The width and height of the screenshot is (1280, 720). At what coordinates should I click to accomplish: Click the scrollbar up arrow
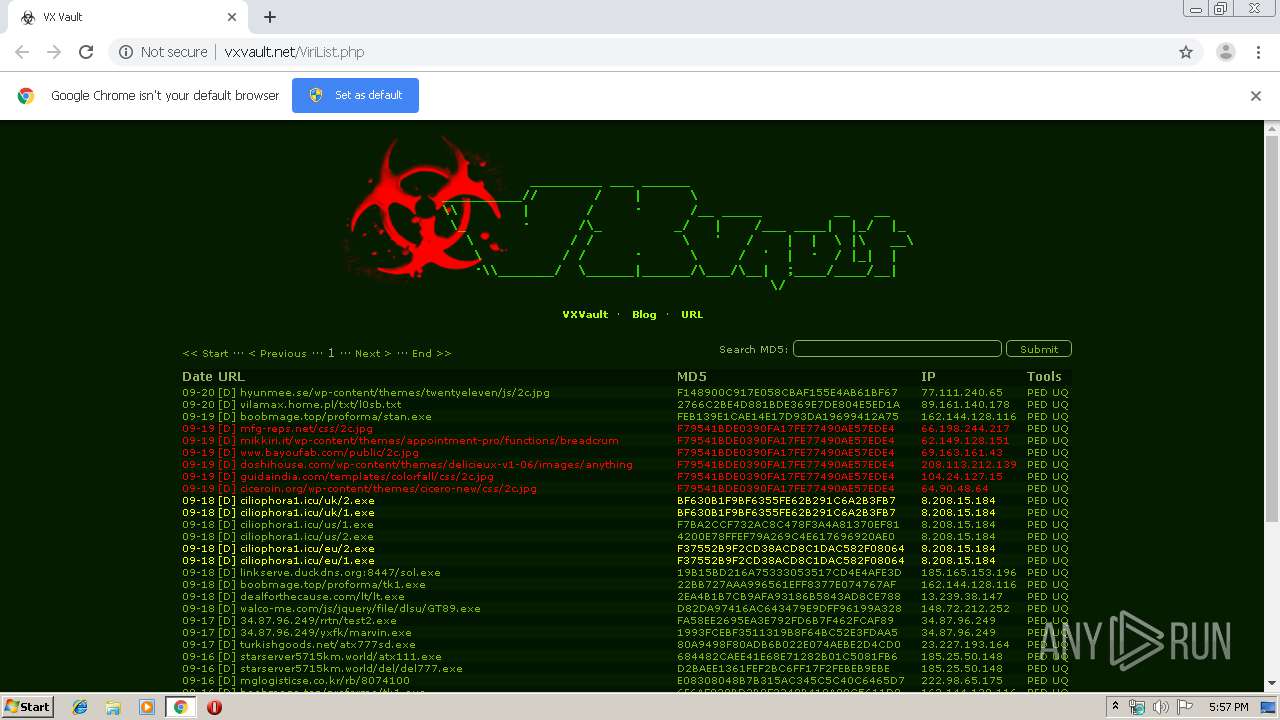[1271, 129]
